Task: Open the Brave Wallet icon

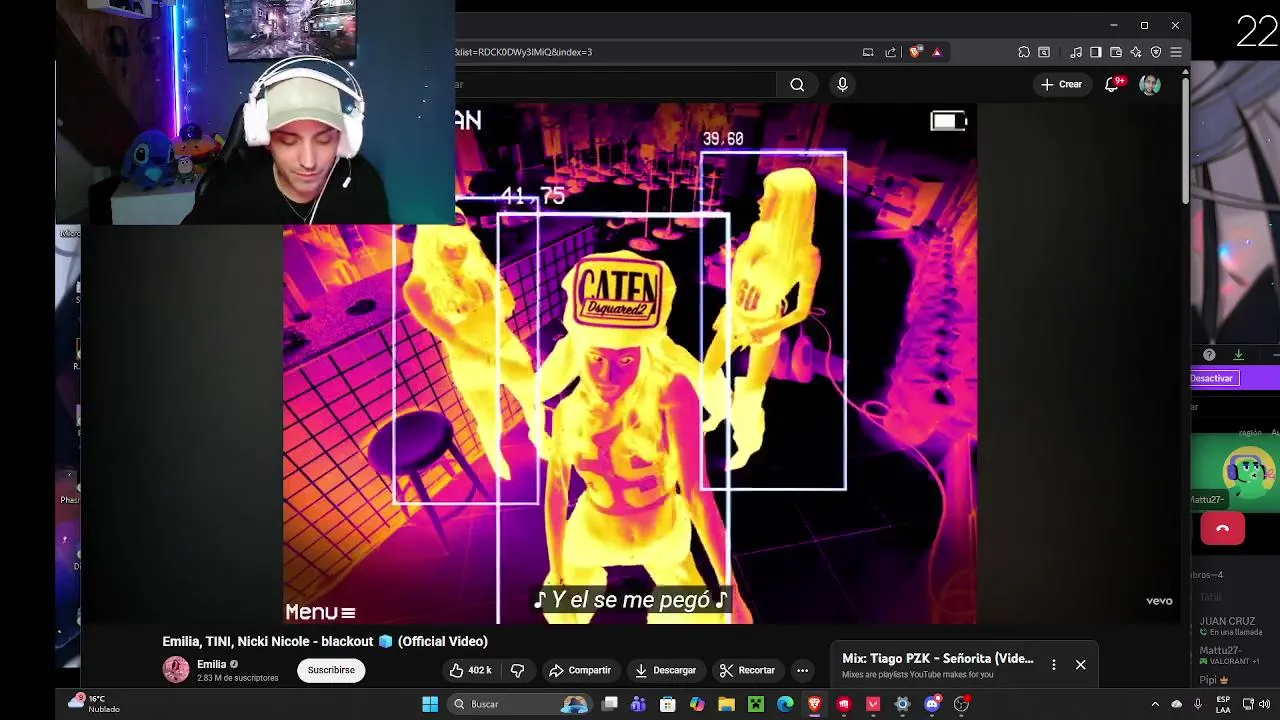Action: [x=1116, y=52]
